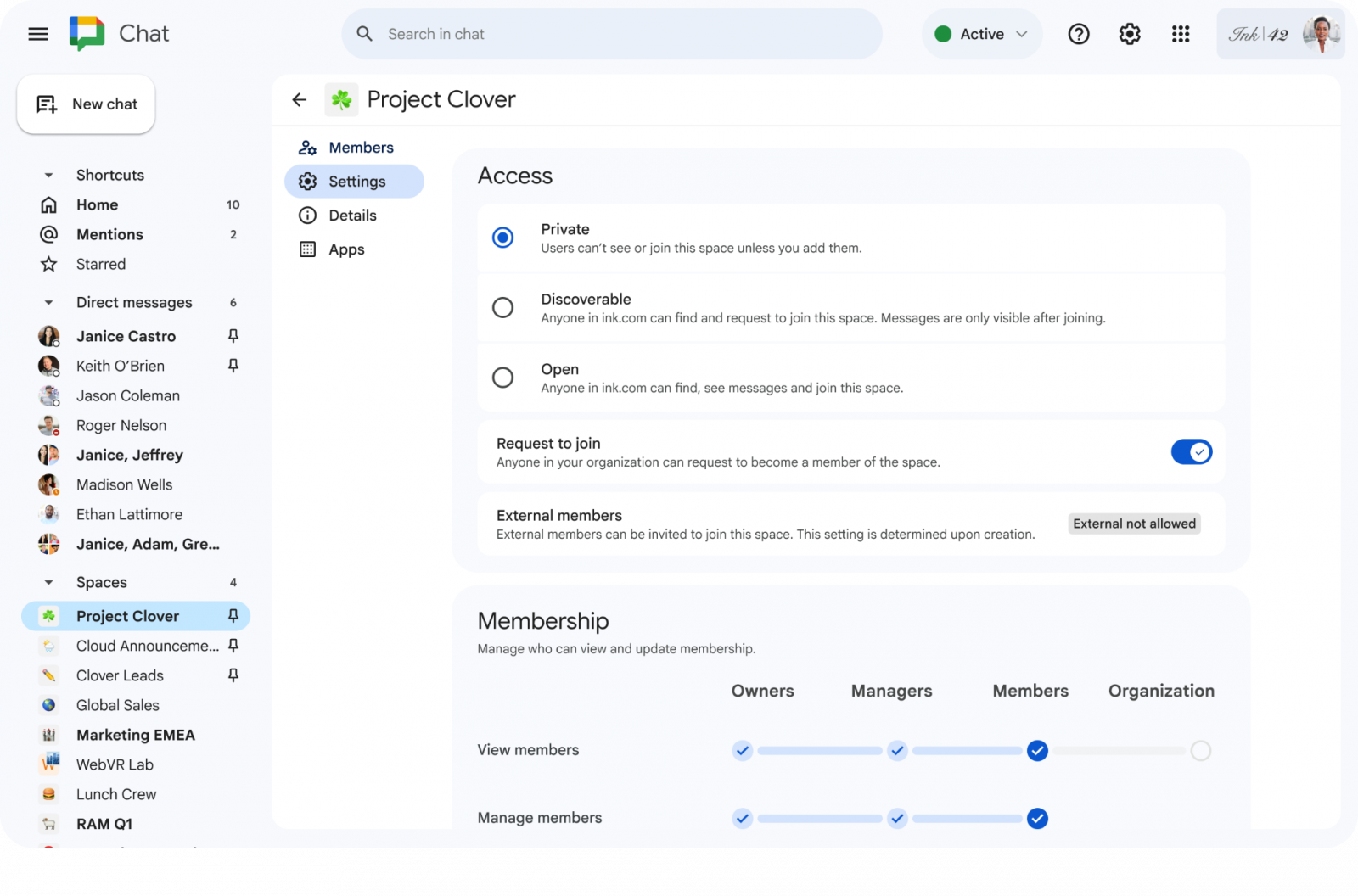The width and height of the screenshot is (1358, 896).
Task: Select the Discoverable access option
Action: point(503,307)
